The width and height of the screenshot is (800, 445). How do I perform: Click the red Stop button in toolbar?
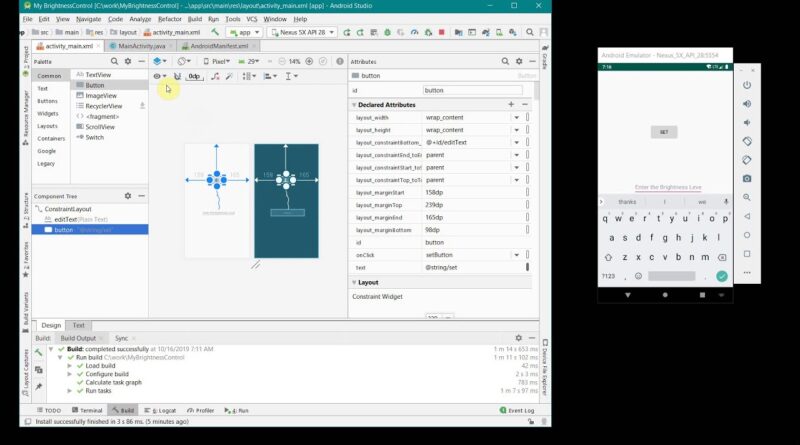(442, 32)
